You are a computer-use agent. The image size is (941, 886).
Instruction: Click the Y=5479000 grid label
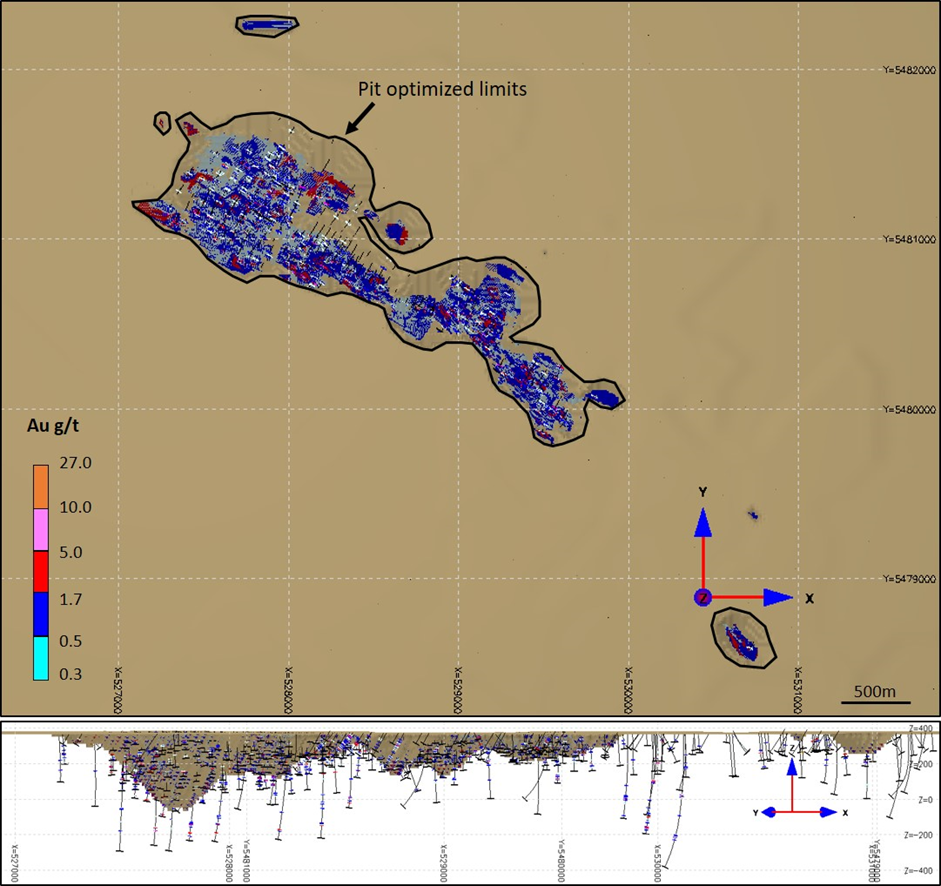point(909,579)
